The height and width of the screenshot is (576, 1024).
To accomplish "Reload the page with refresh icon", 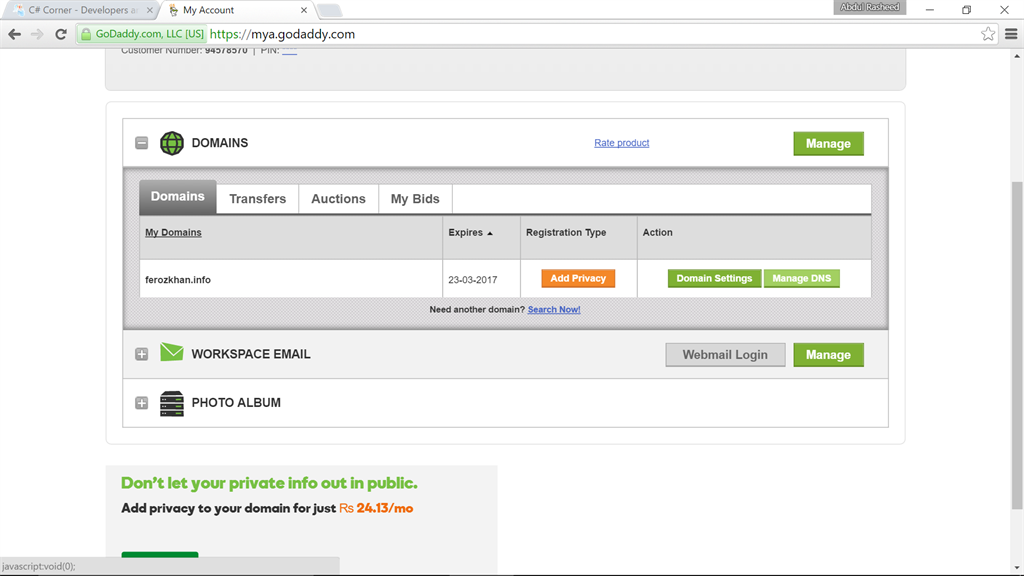I will pyautogui.click(x=61, y=34).
